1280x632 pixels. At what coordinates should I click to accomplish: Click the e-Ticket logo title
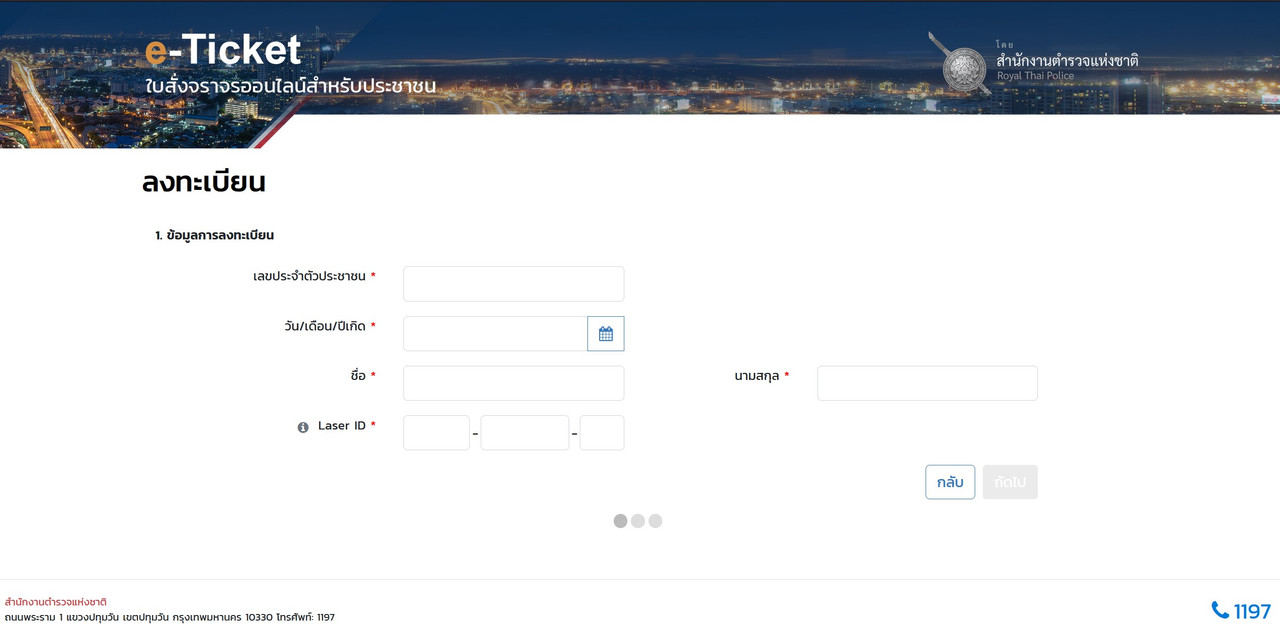point(223,50)
